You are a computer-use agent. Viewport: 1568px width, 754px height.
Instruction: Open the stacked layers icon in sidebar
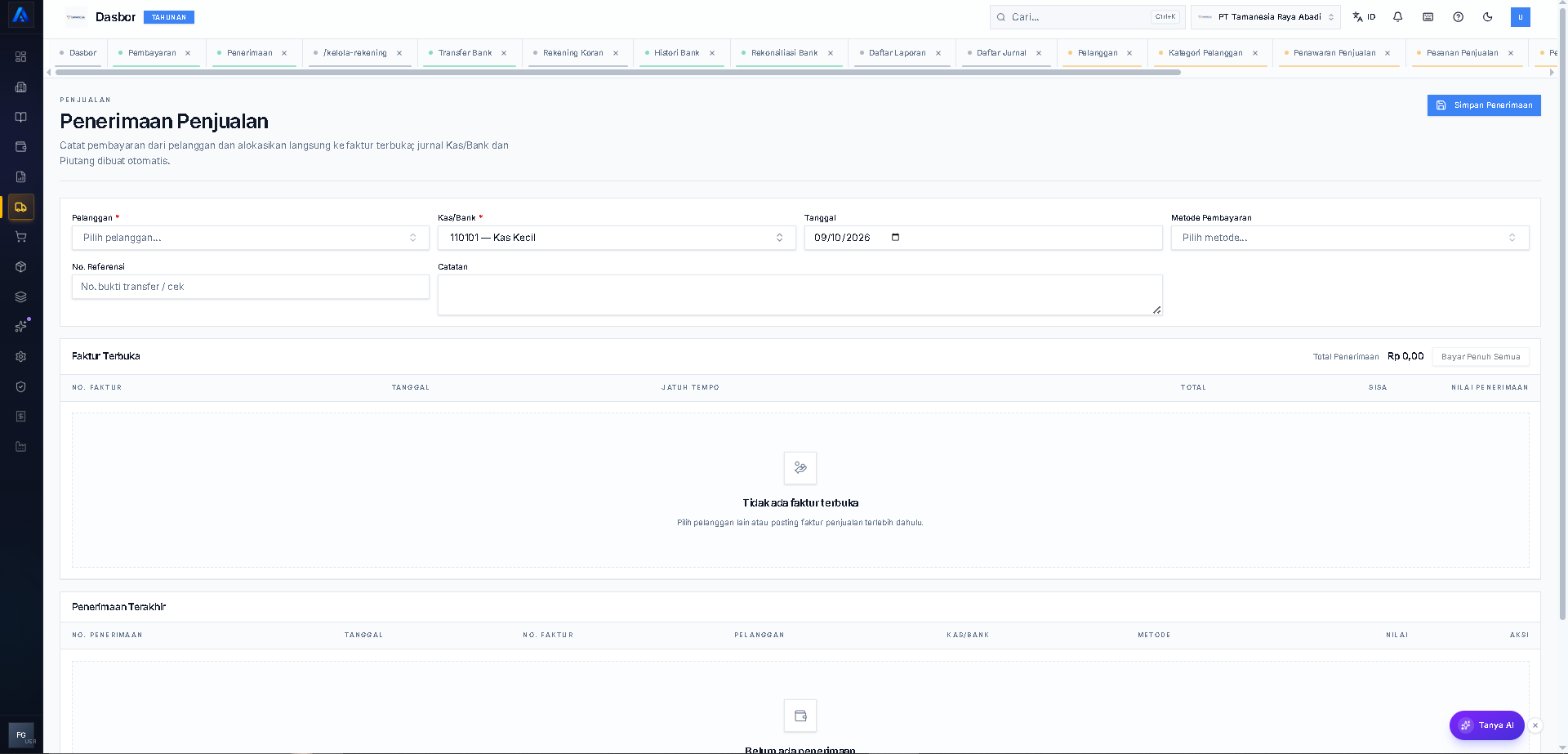21,297
